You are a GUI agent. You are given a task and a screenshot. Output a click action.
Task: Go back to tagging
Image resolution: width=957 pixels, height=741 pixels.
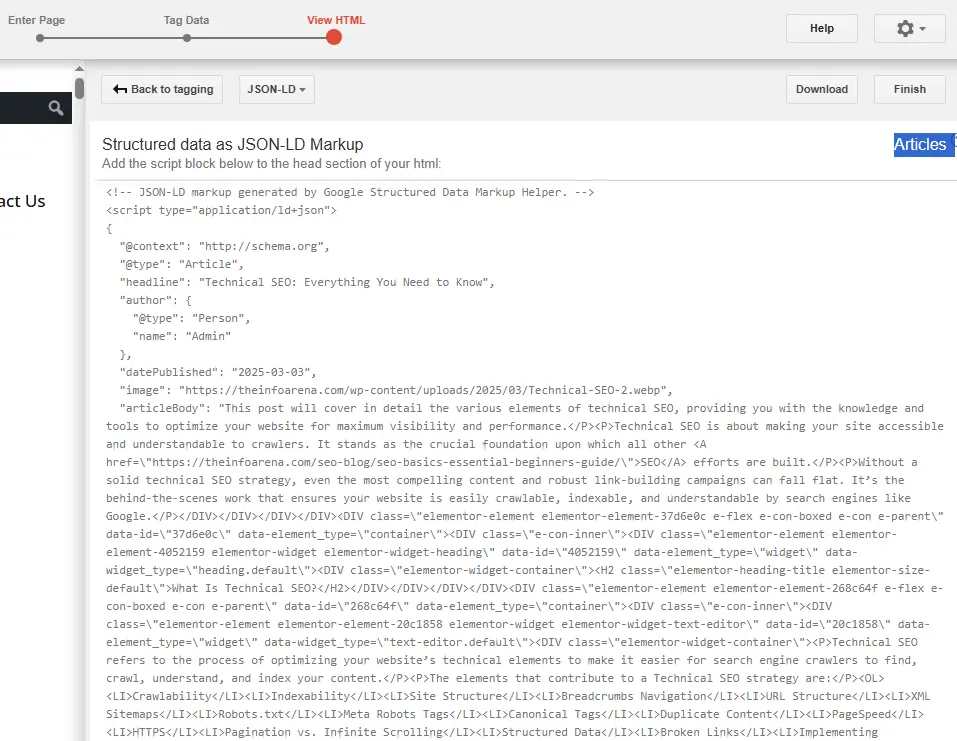point(162,90)
